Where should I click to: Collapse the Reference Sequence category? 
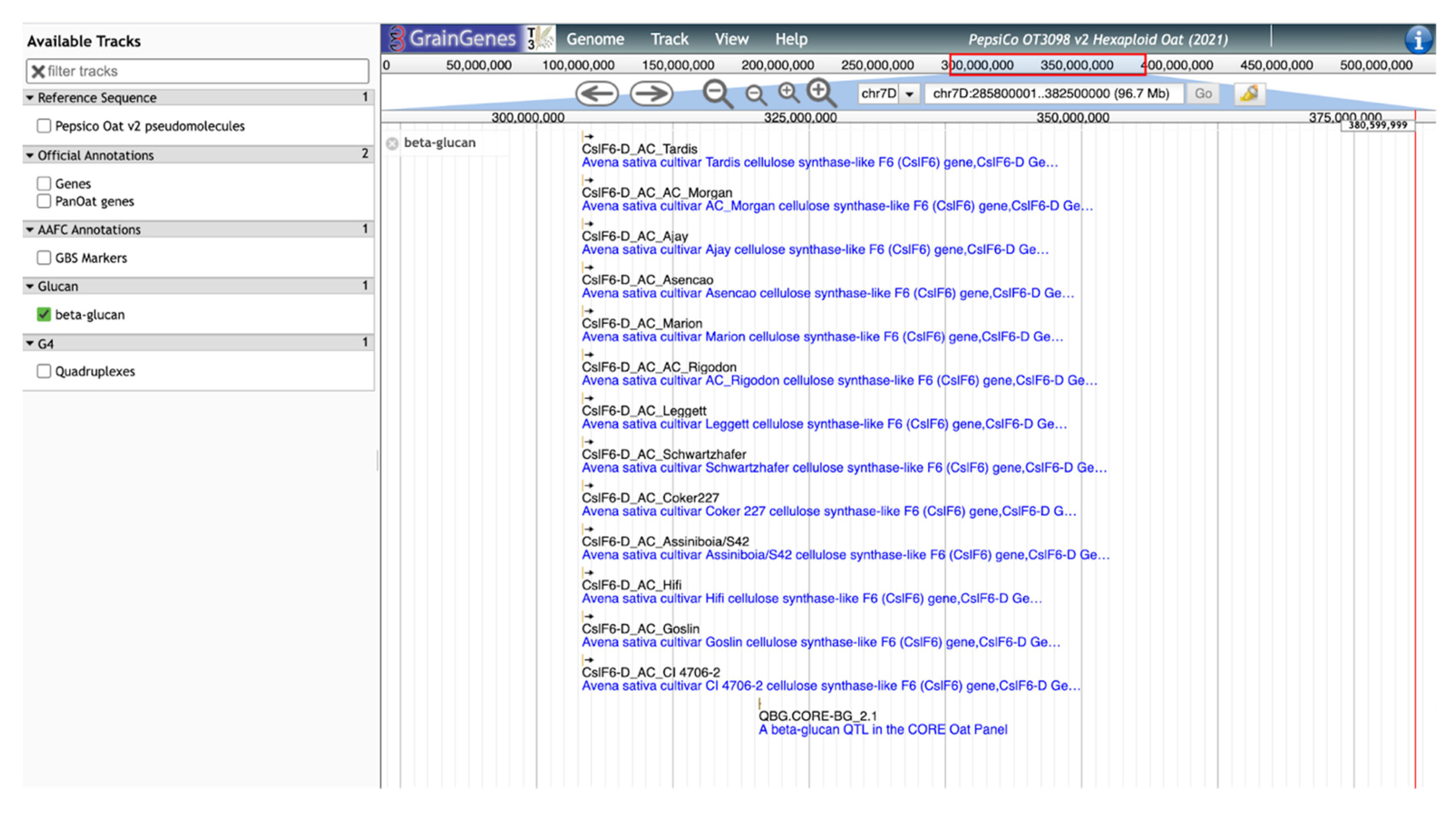coord(30,97)
